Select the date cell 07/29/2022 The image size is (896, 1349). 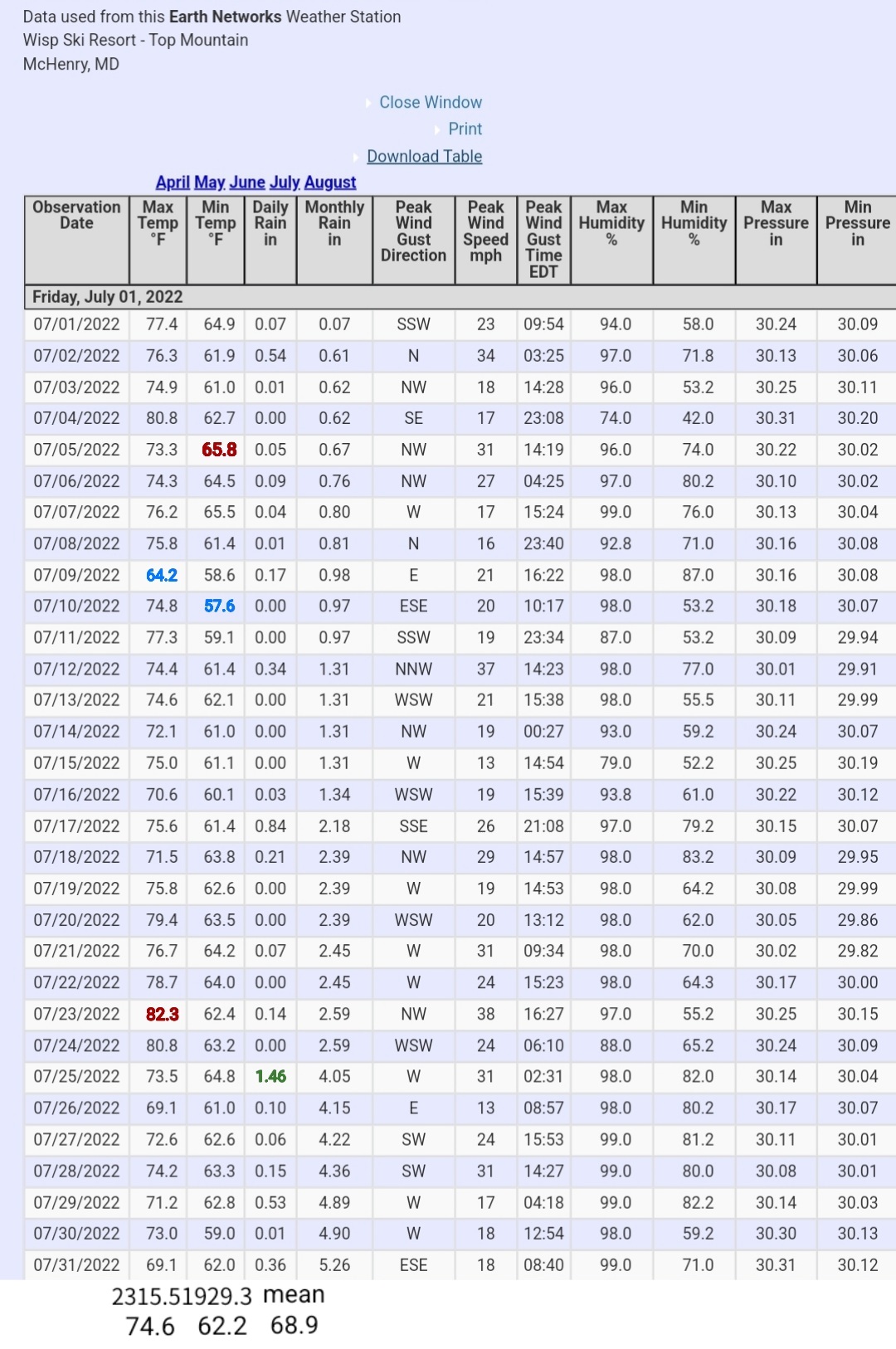coord(76,1202)
